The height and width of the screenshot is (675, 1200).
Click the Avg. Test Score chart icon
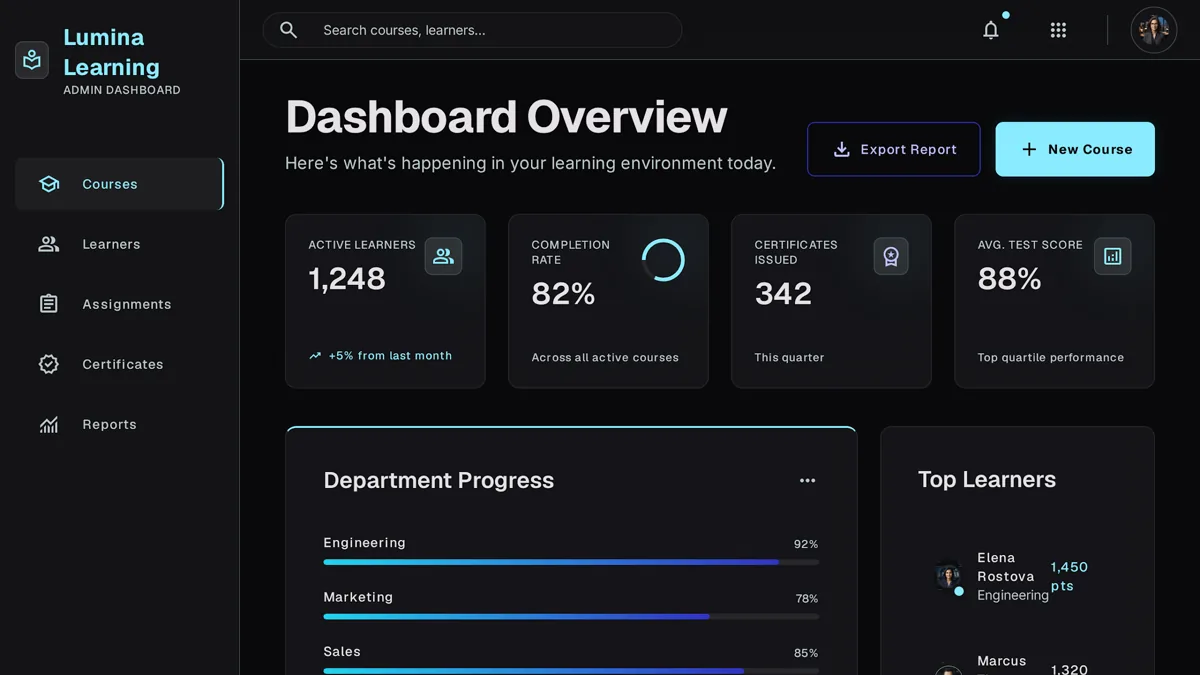[1113, 256]
